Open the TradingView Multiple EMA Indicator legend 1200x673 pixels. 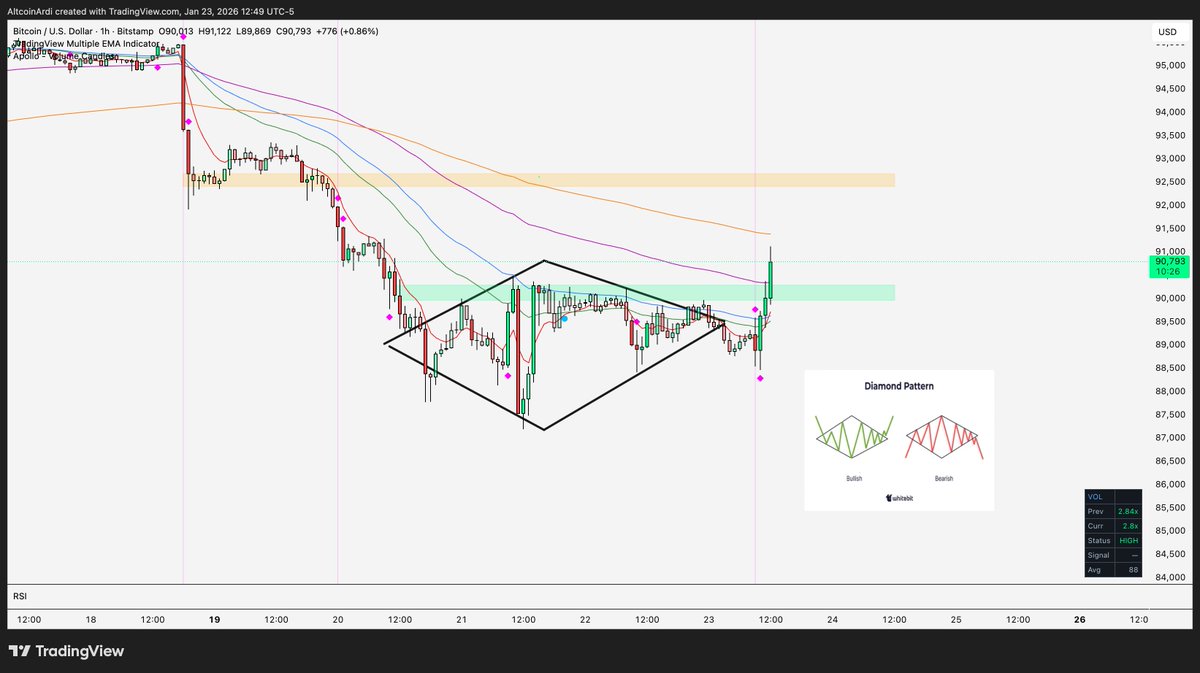coord(85,44)
